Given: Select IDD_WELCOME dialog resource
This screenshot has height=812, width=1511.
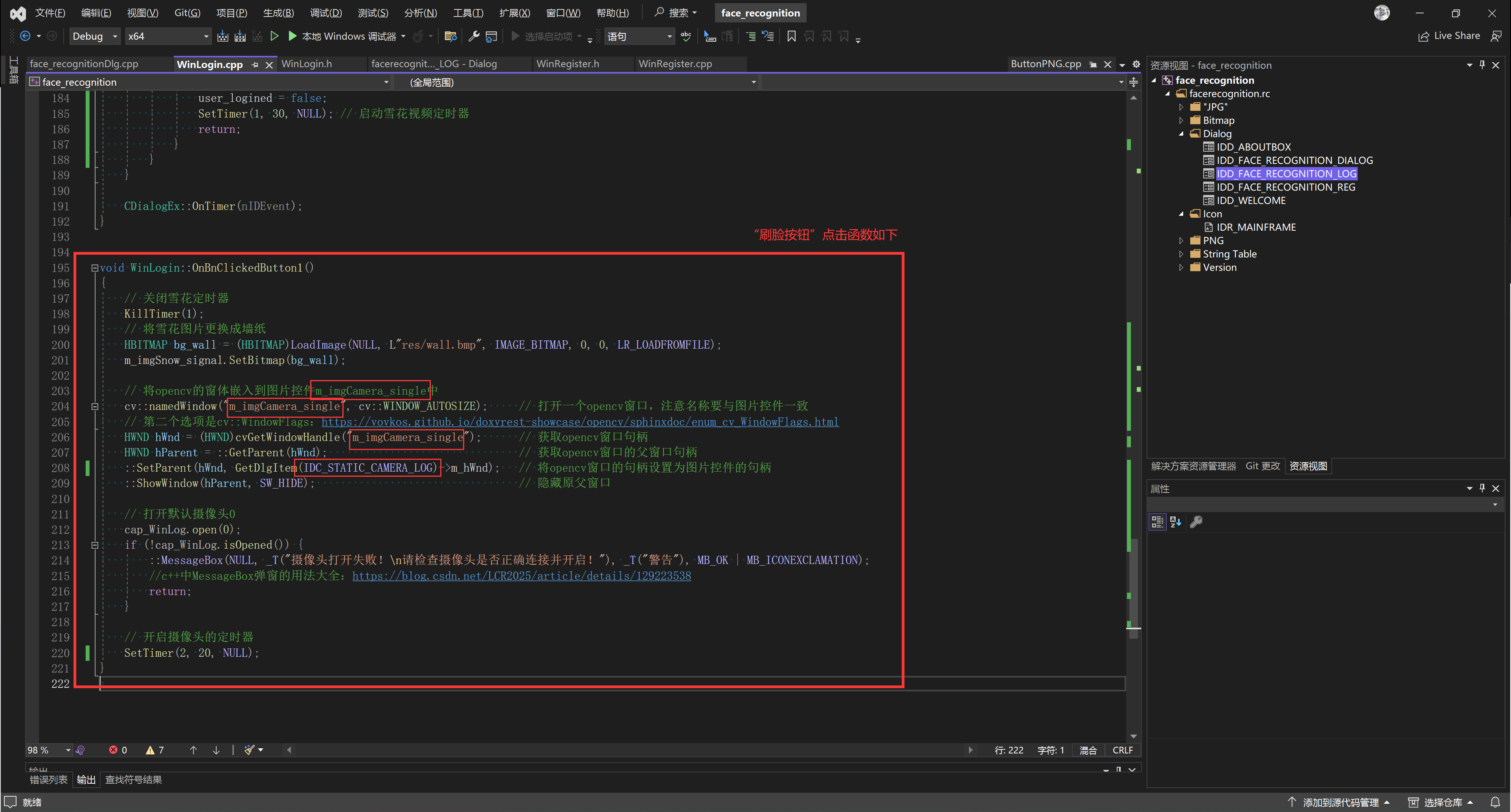Looking at the screenshot, I should (x=1250, y=201).
